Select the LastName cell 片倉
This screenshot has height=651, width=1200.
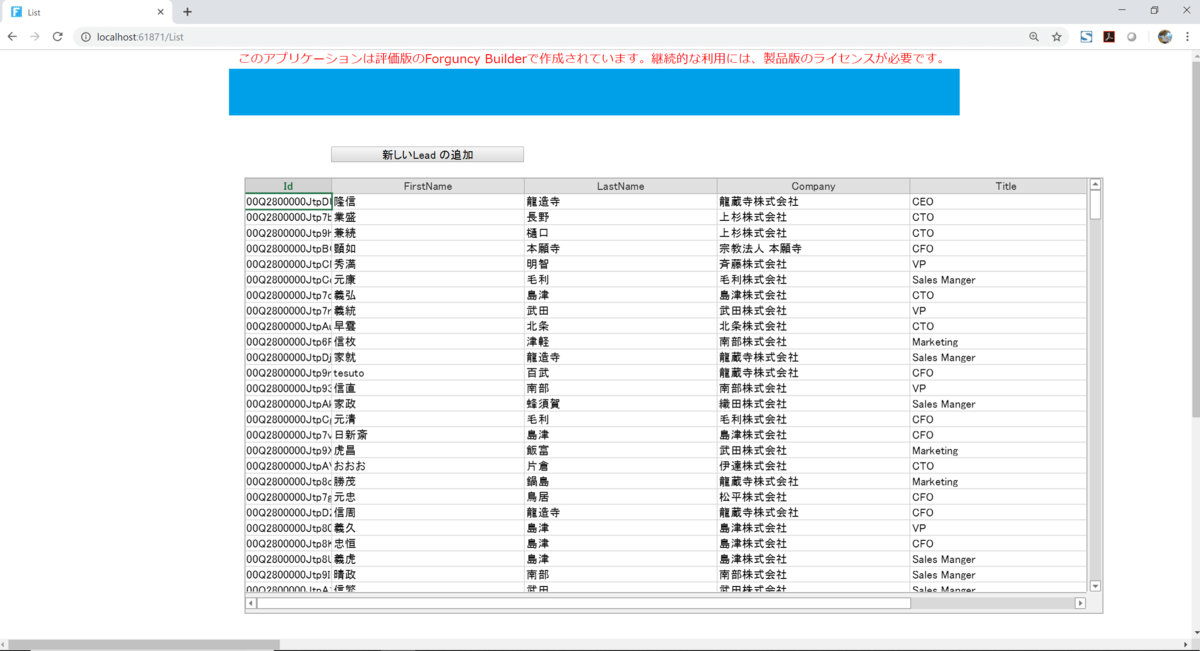click(x=620, y=466)
